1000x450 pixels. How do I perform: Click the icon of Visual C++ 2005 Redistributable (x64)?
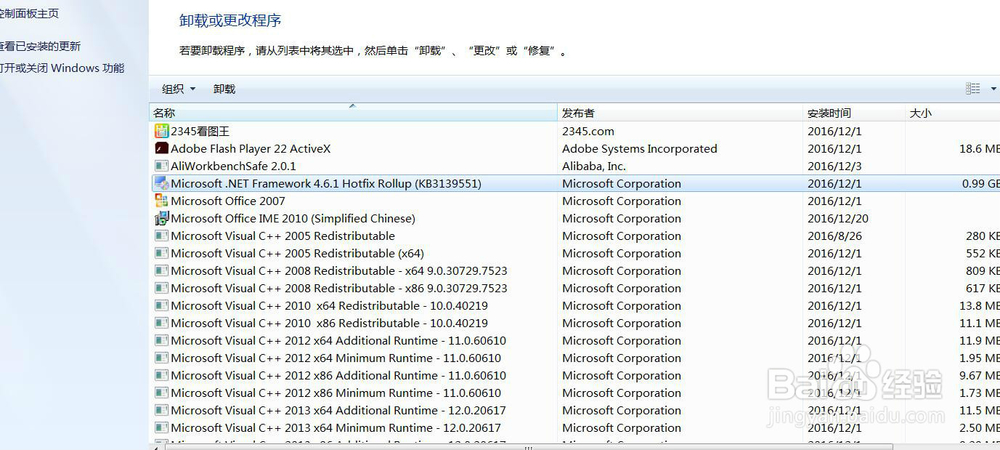tap(162, 253)
